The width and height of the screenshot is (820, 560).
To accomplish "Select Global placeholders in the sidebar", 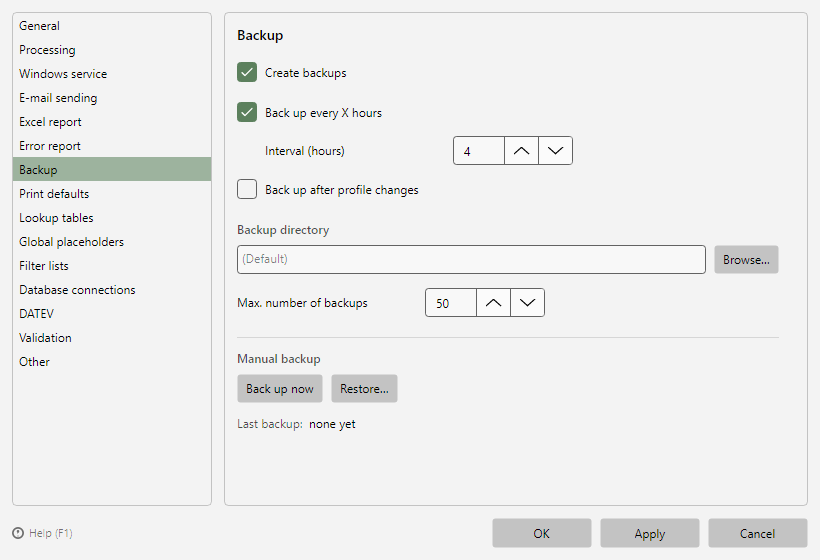I will pyautogui.click(x=112, y=242).
